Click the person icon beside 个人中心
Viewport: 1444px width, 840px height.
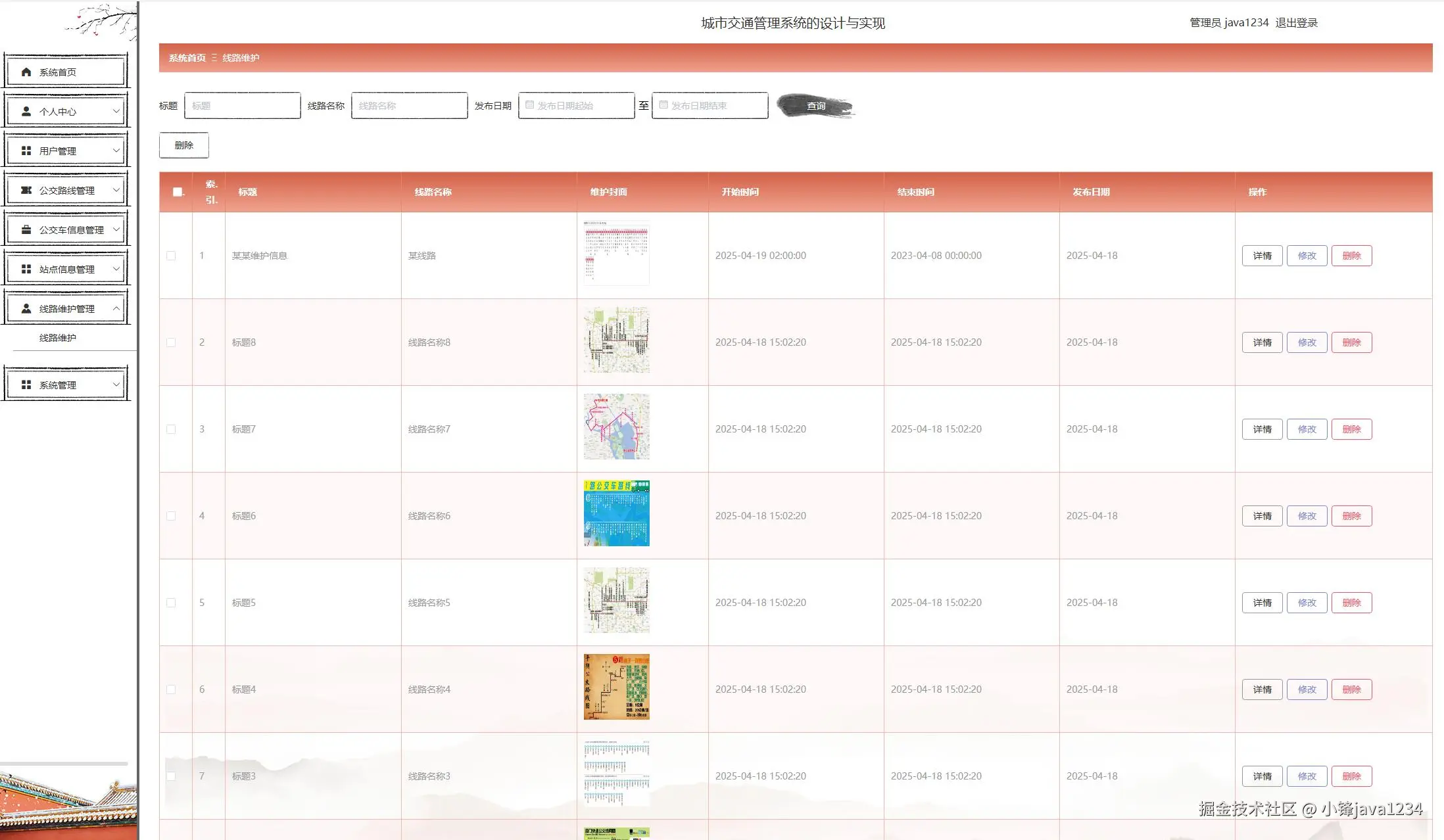coord(26,112)
